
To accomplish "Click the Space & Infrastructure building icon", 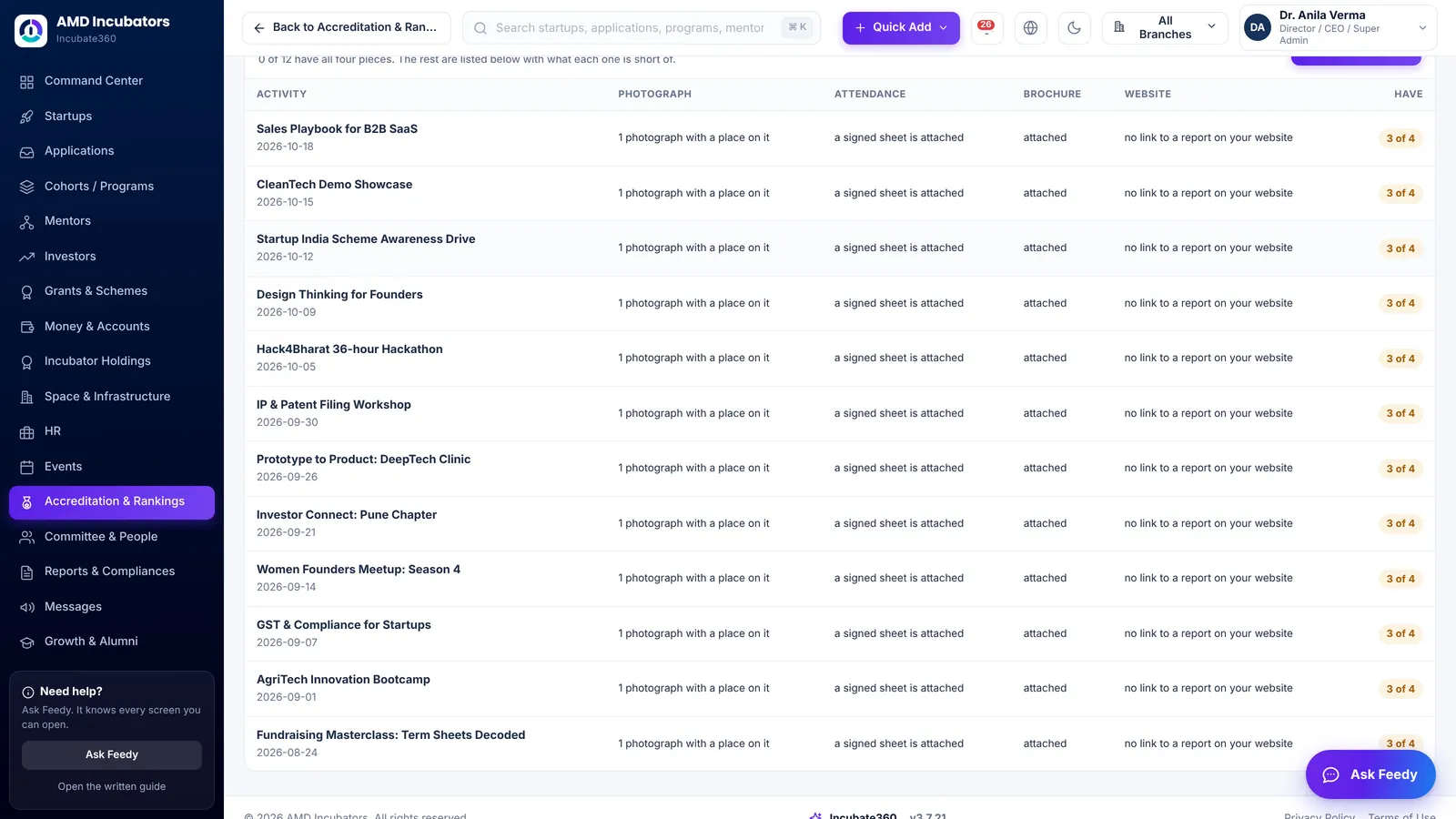I will point(27,397).
